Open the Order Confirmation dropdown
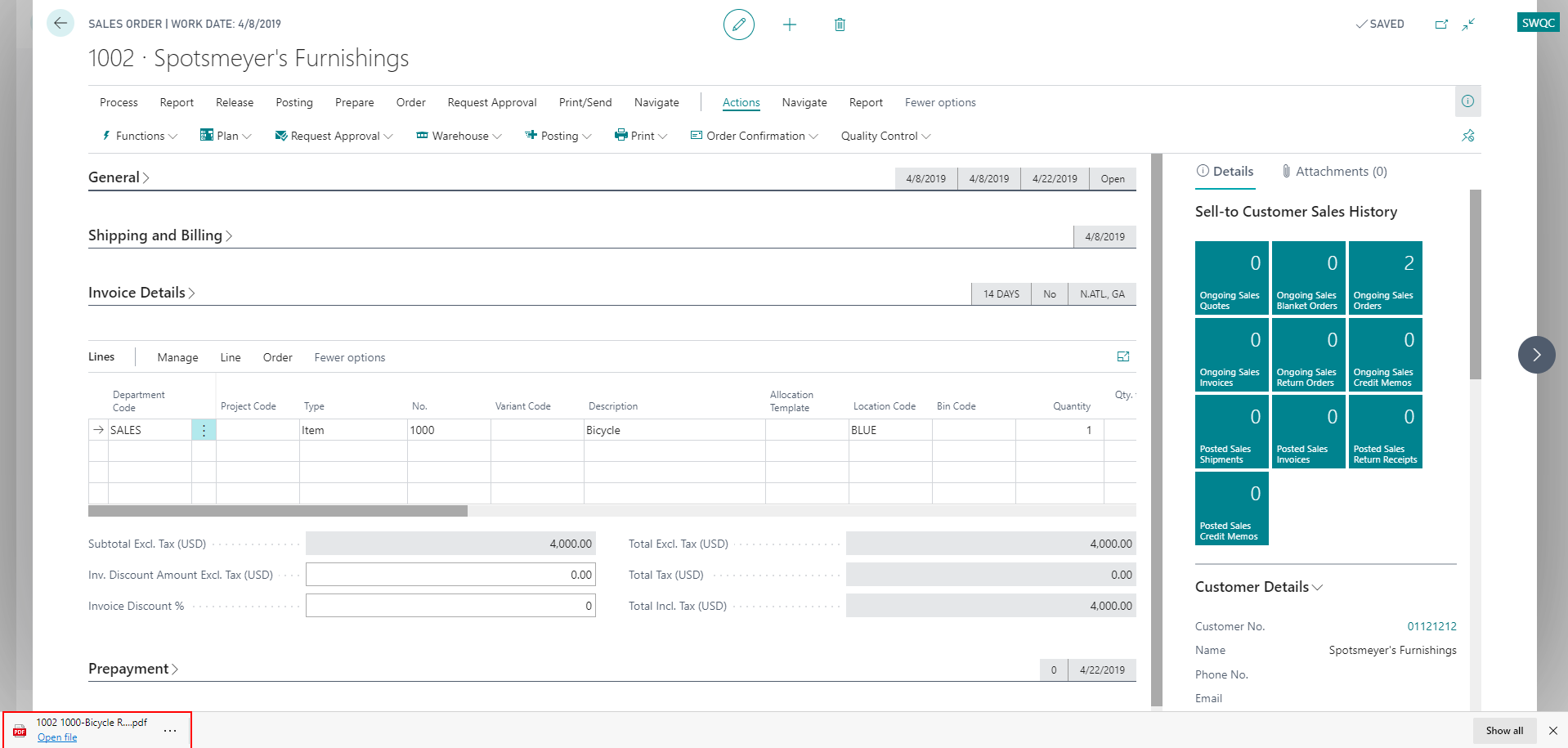This screenshot has width=1568, height=748. 755,136
